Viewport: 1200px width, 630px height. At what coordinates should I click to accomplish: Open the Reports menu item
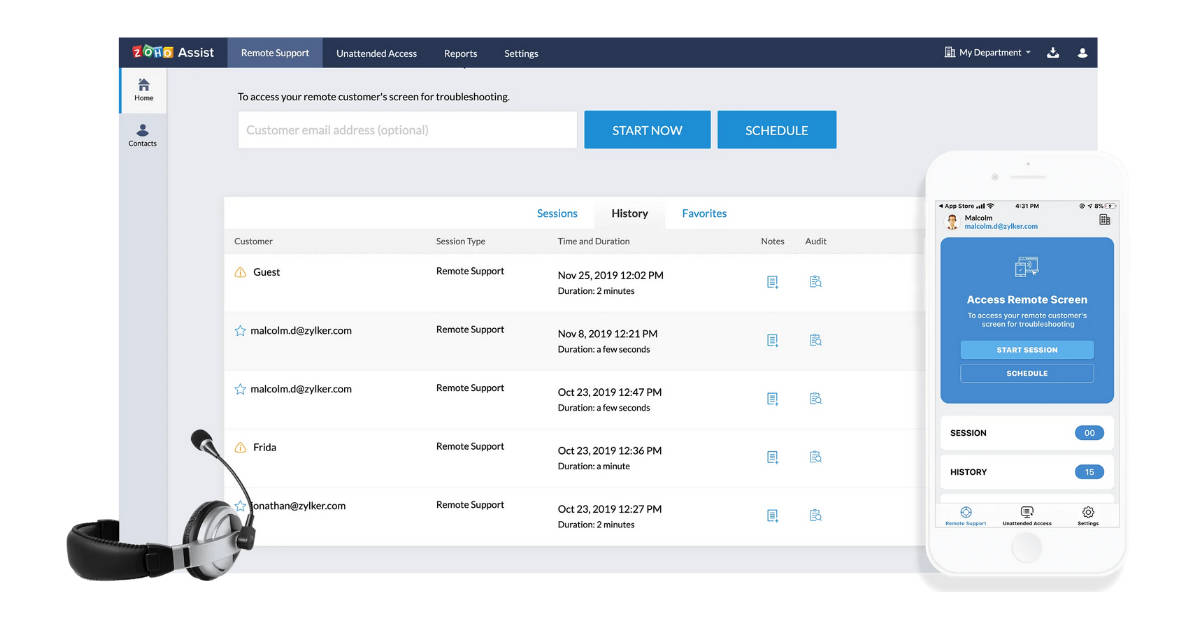(460, 53)
